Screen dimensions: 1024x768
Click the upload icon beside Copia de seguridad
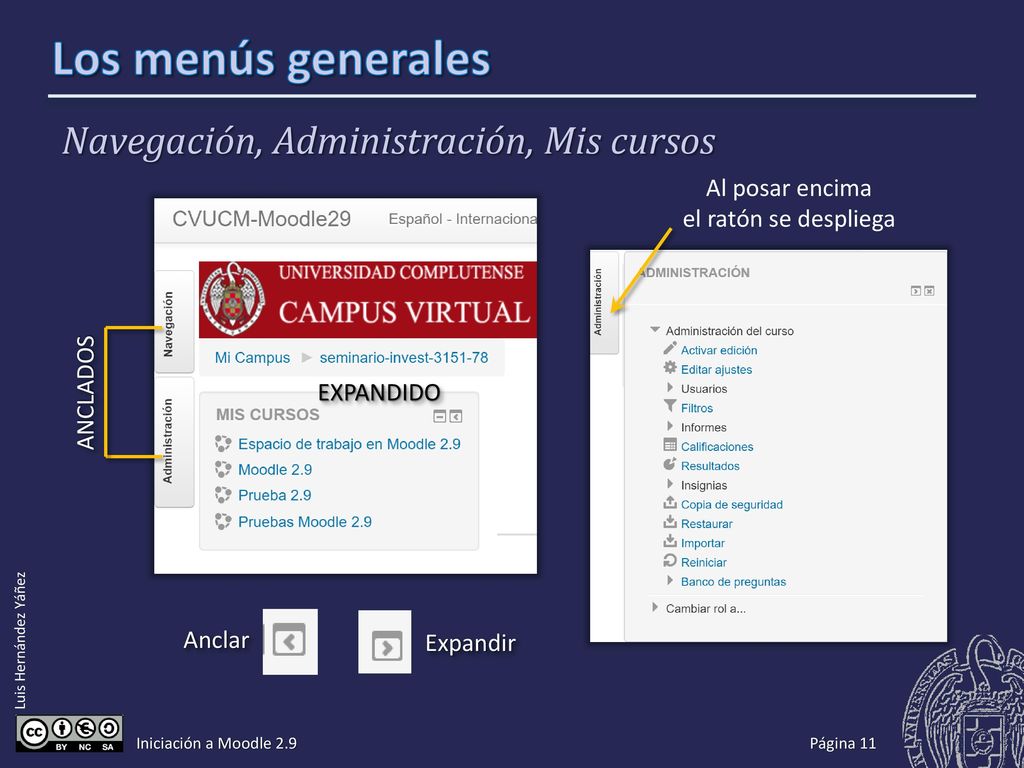(670, 503)
